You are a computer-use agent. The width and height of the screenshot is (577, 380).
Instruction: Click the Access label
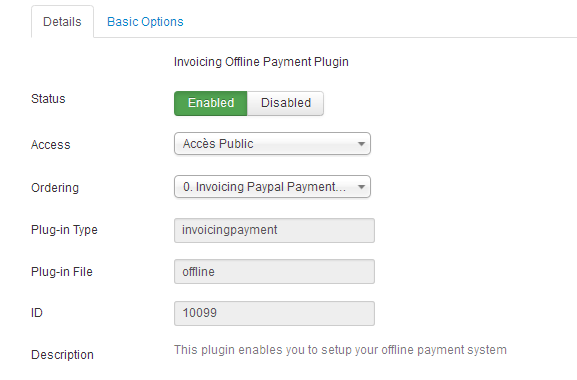pyautogui.click(x=51, y=145)
